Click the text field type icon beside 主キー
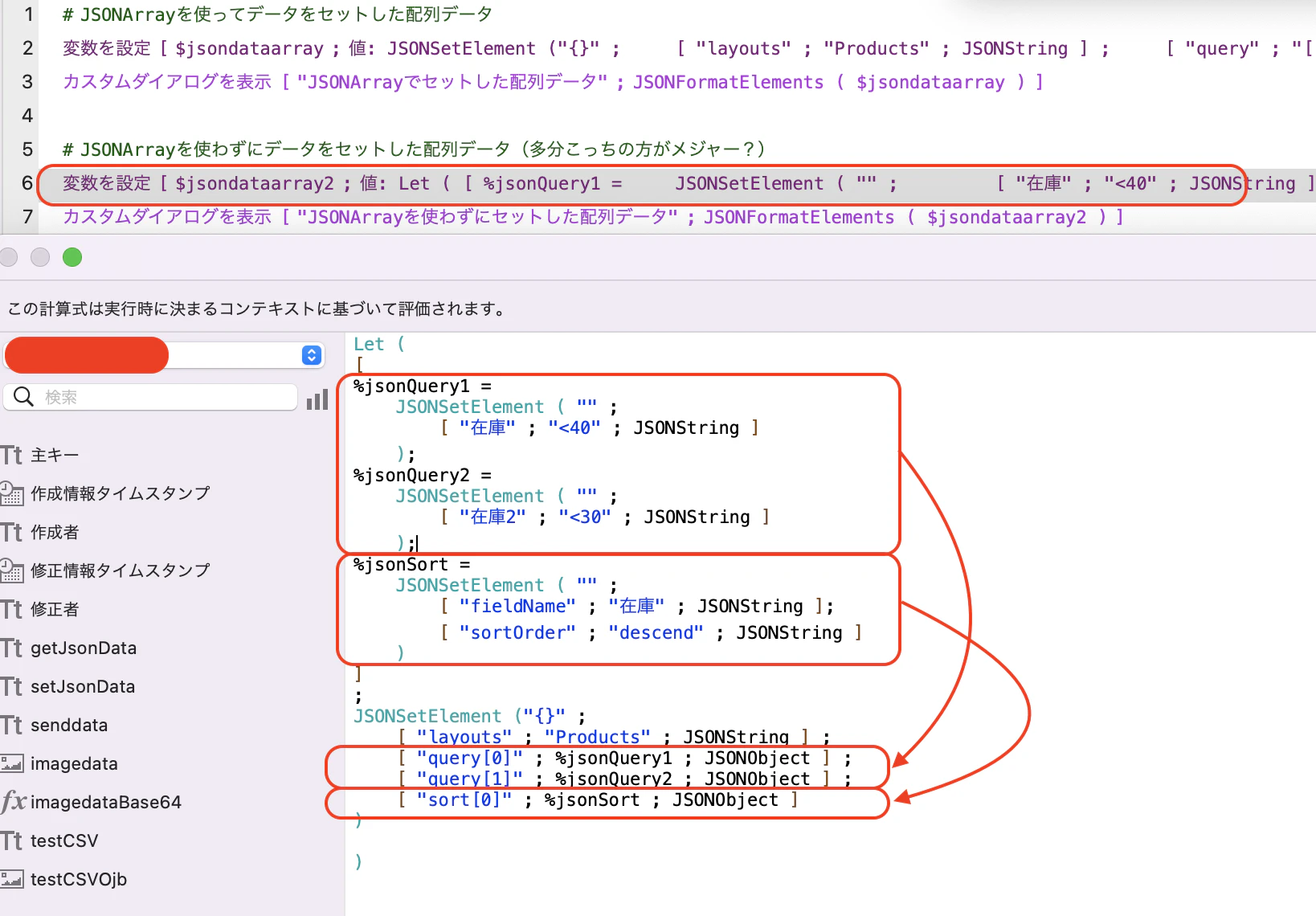The image size is (1316, 916). pos(11,456)
